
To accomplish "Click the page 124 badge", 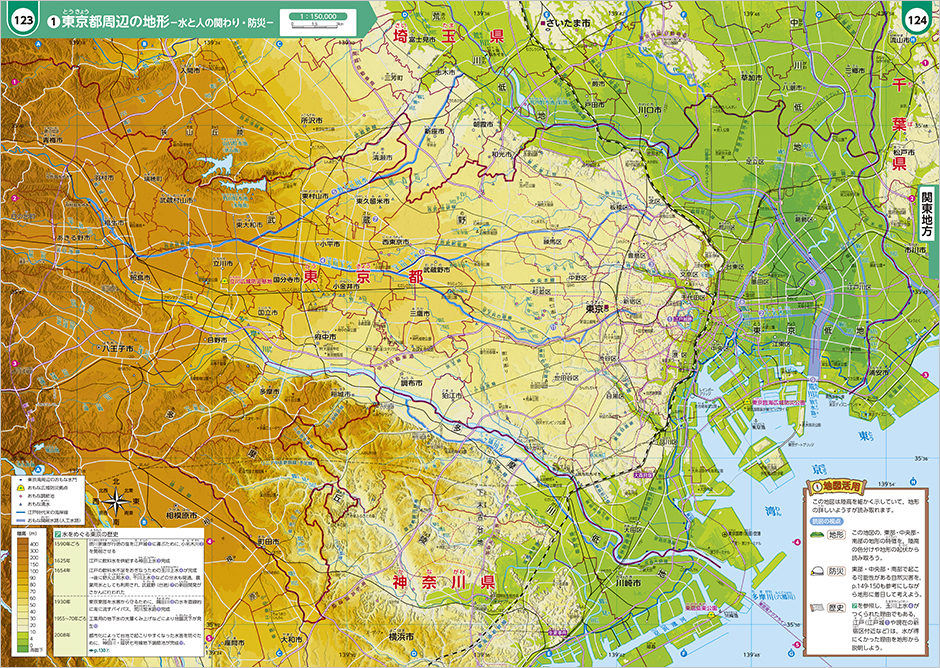I will pos(917,19).
